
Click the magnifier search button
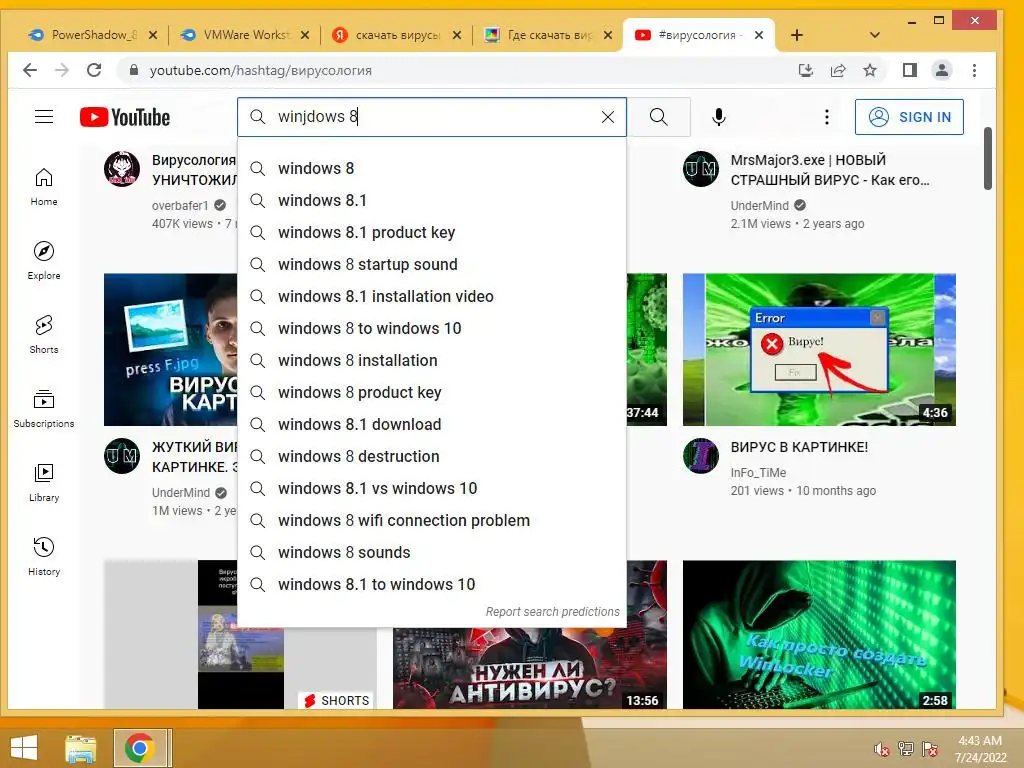[x=659, y=117]
